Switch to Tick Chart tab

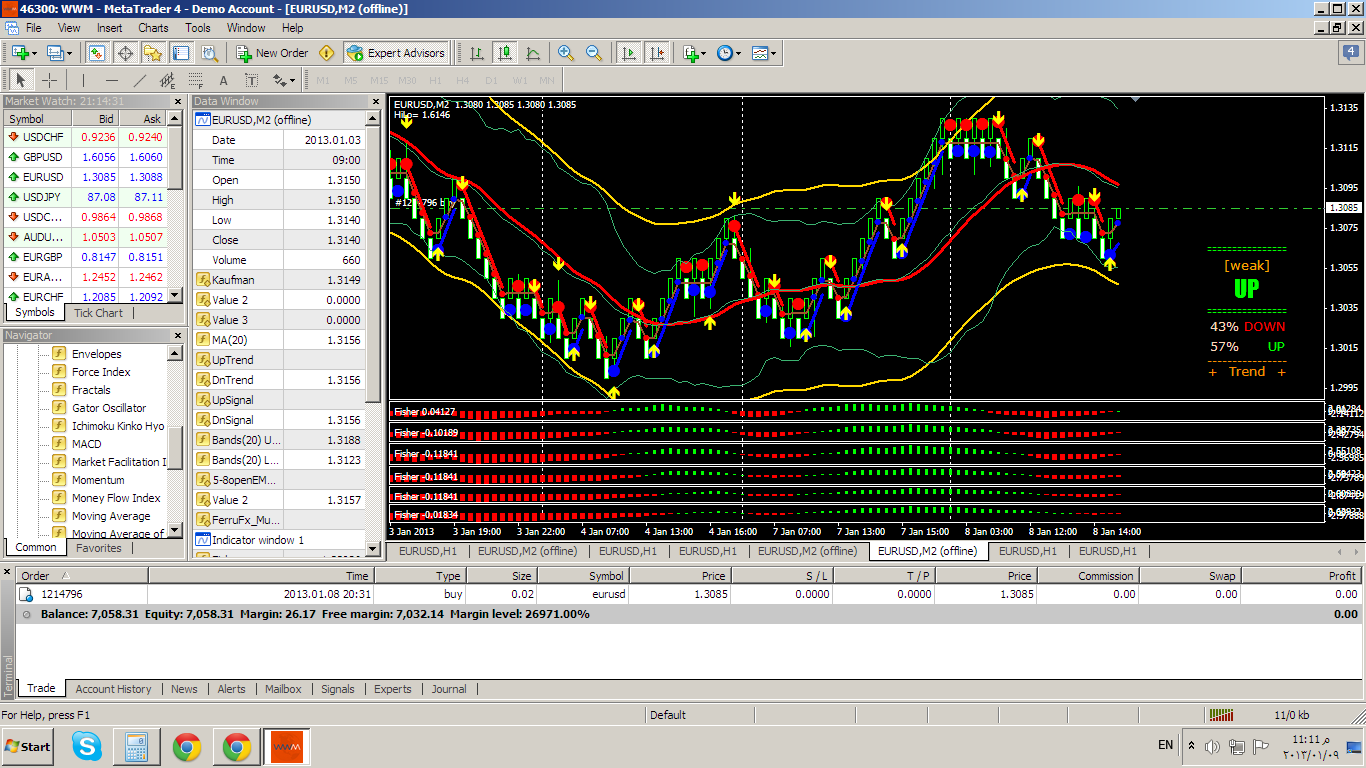98,313
